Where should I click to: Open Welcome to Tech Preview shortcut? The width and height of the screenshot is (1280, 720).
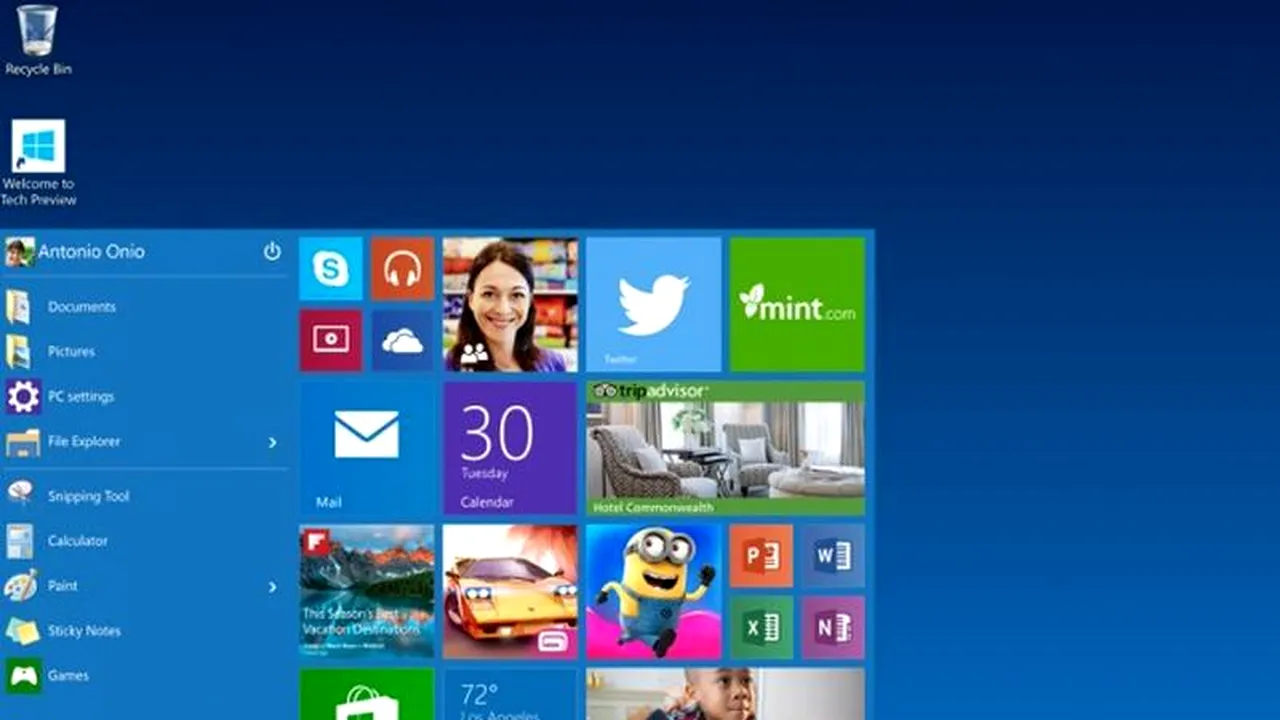(x=38, y=163)
